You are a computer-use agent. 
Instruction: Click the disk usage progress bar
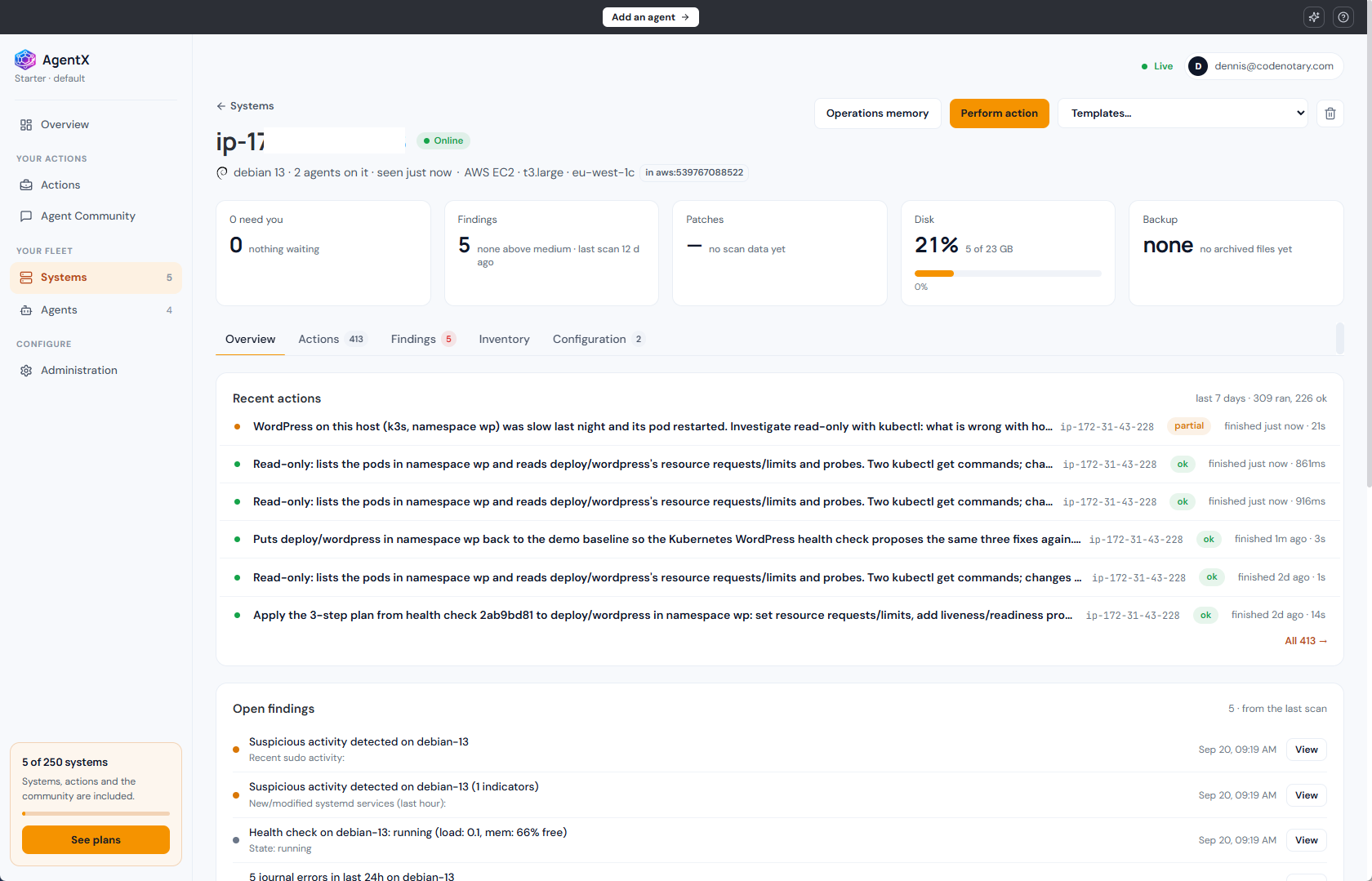pyautogui.click(x=1008, y=274)
